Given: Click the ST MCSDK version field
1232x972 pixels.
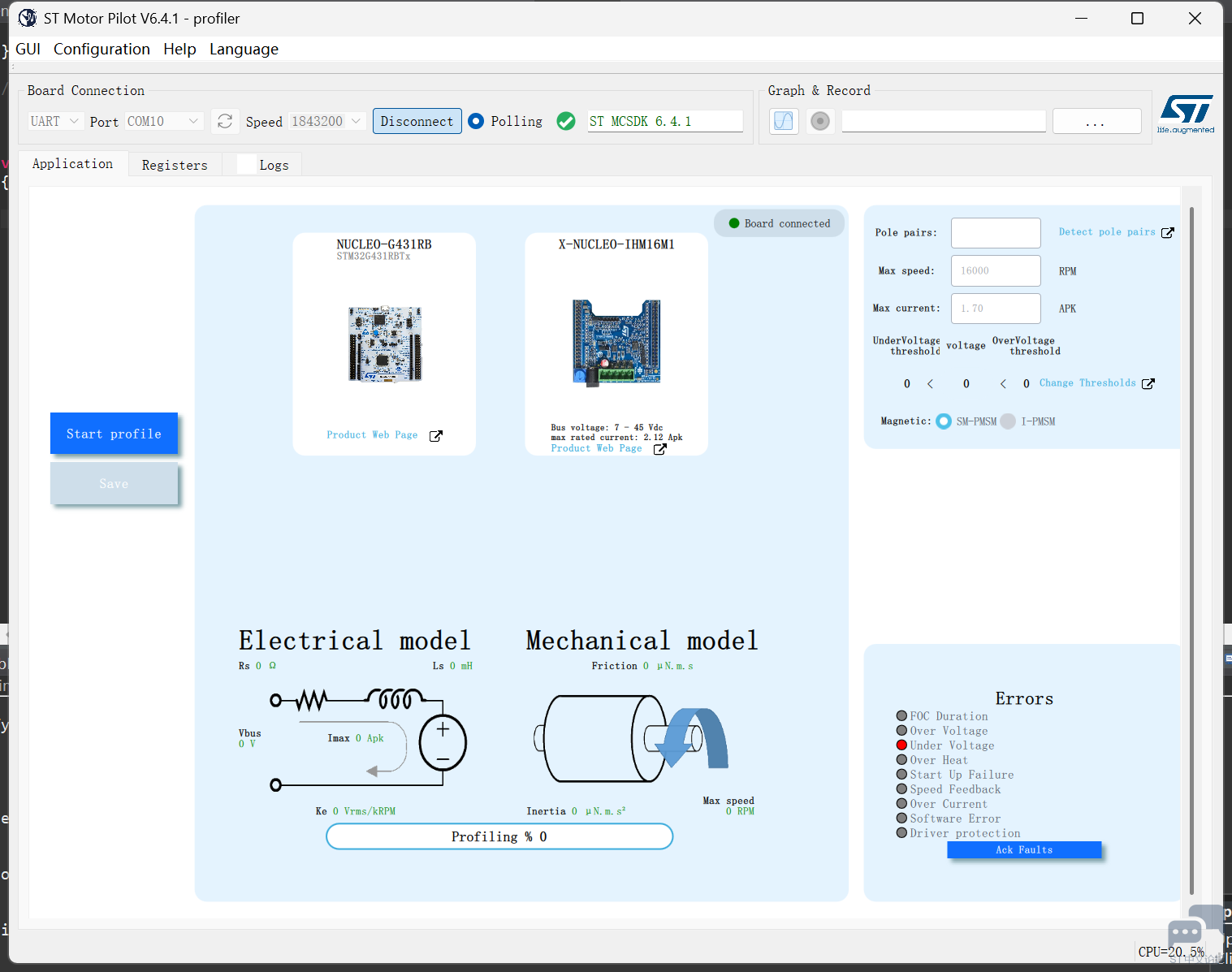Looking at the screenshot, I should tap(665, 121).
